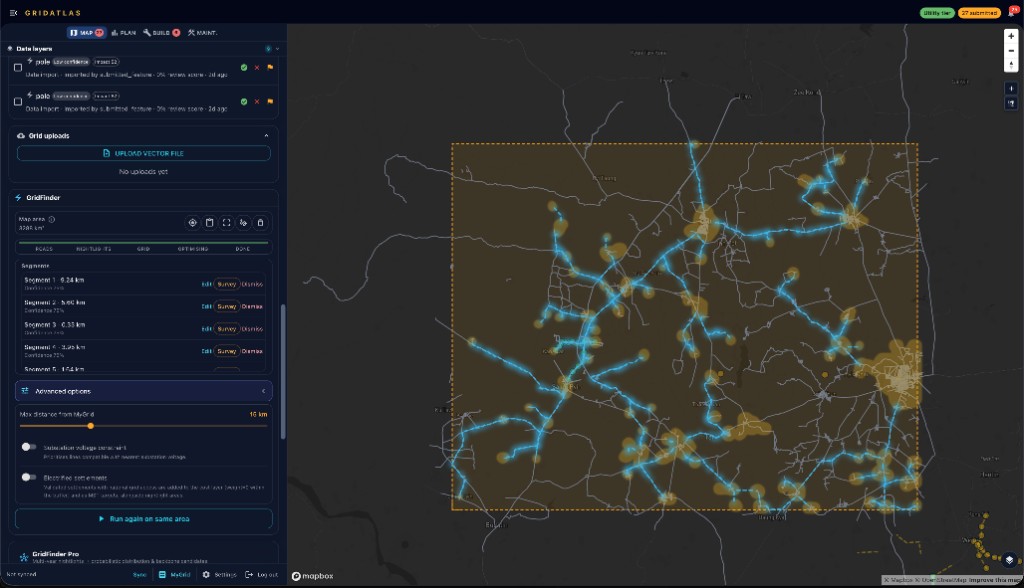
Task: Click UPLOAD VECTOR FILE button
Action: click(x=144, y=154)
